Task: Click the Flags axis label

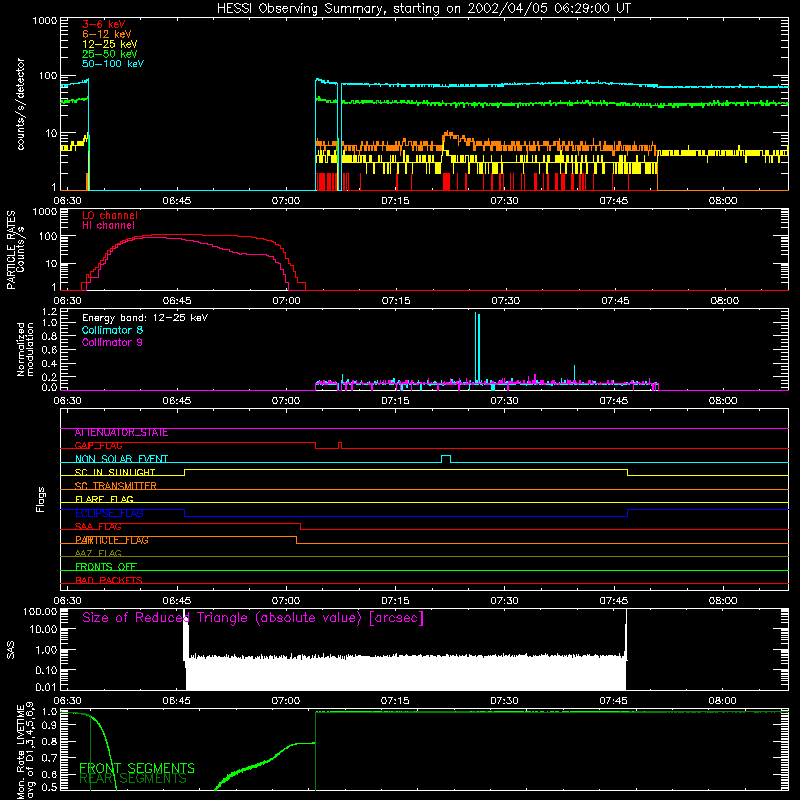Action: pyautogui.click(x=41, y=499)
